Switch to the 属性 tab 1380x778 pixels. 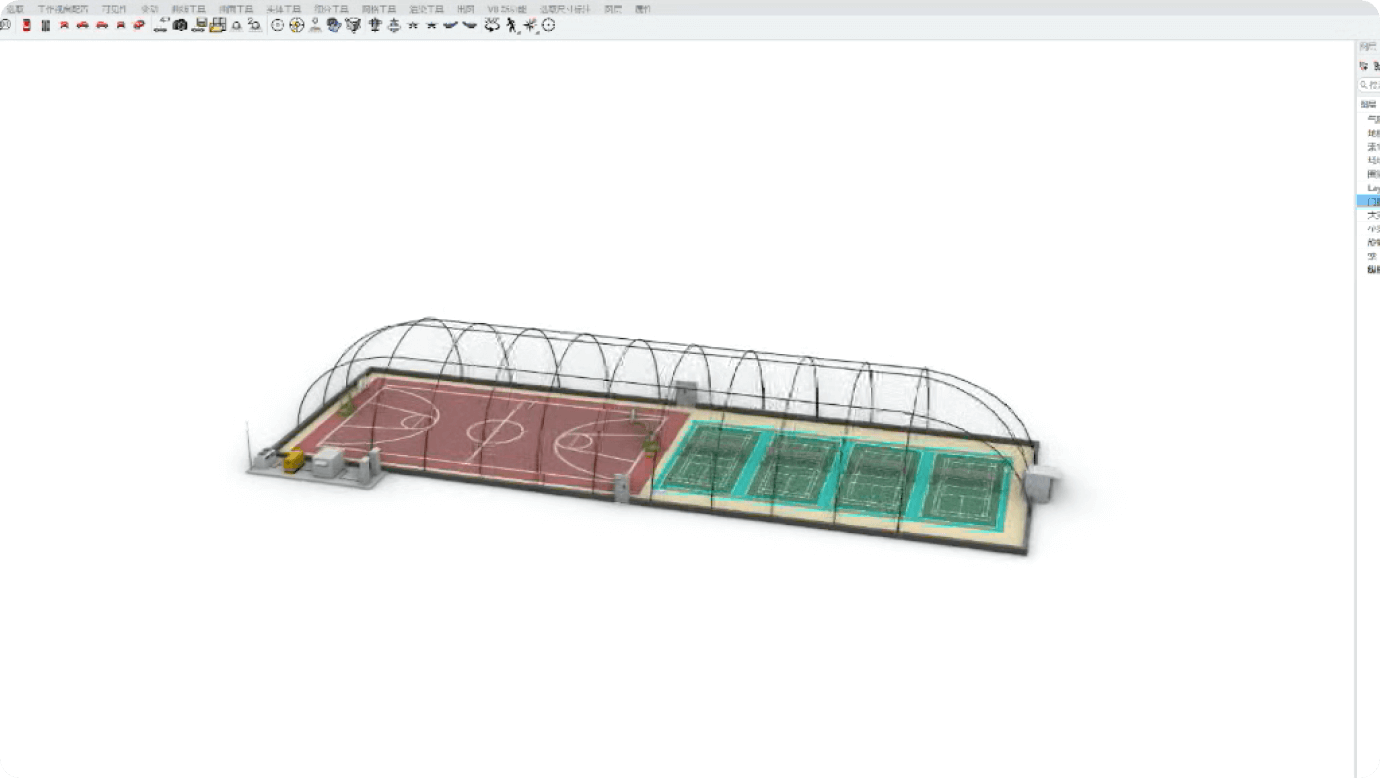(643, 9)
